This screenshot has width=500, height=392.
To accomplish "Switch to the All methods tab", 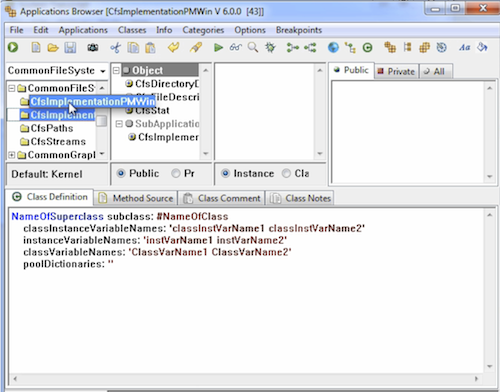I will [435, 71].
